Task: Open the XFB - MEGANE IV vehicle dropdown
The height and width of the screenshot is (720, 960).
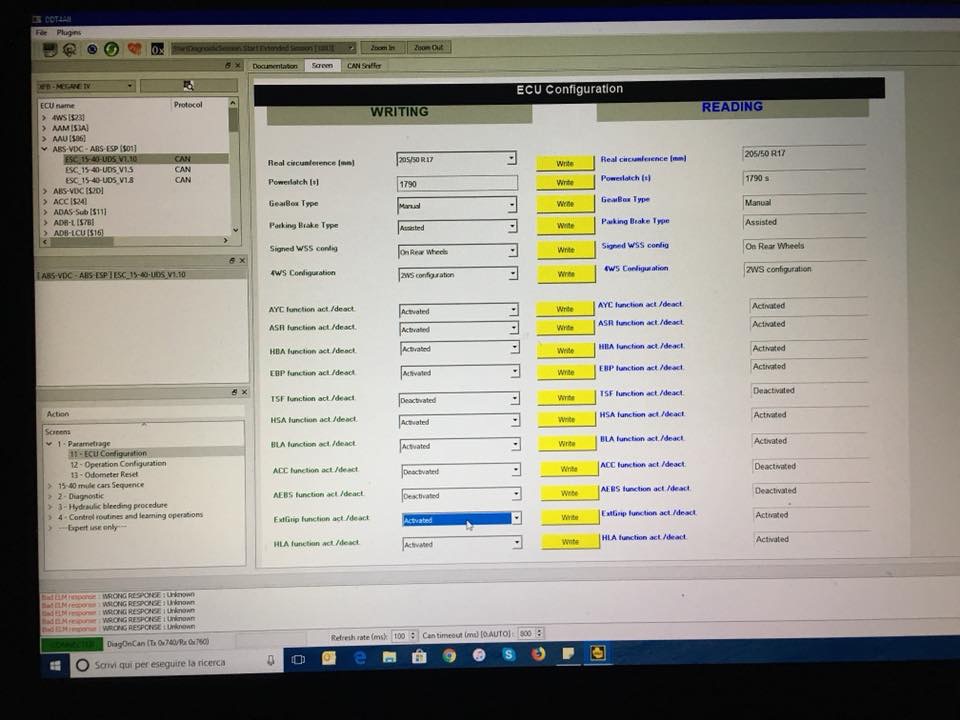Action: point(86,86)
